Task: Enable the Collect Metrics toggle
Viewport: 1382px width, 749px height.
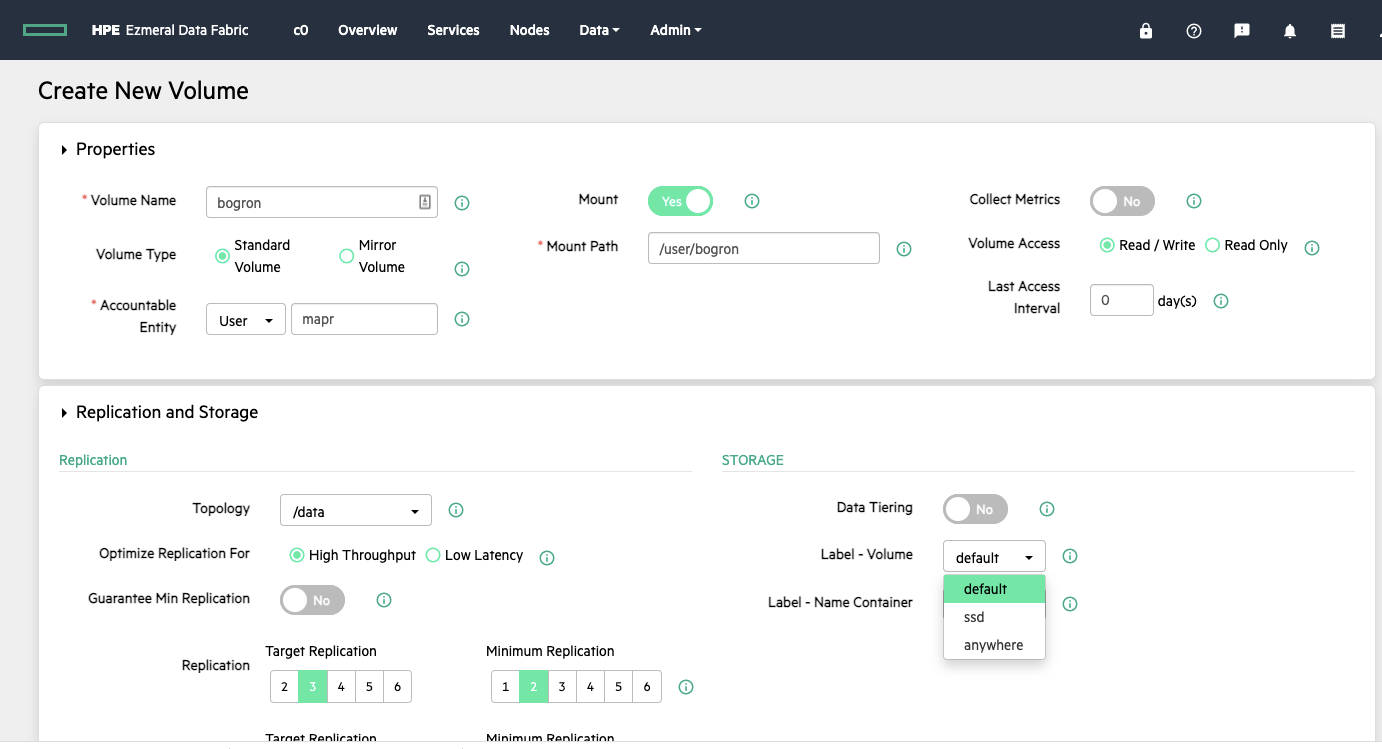Action: point(1122,201)
